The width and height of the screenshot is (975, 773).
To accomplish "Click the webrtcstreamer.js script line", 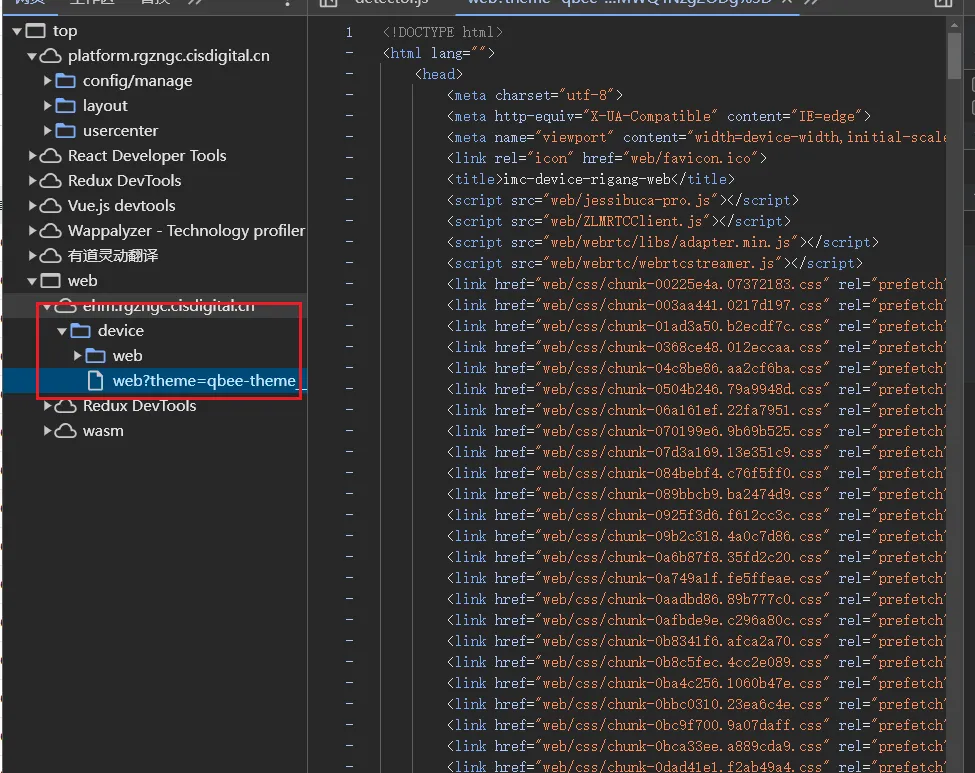I will 654,264.
